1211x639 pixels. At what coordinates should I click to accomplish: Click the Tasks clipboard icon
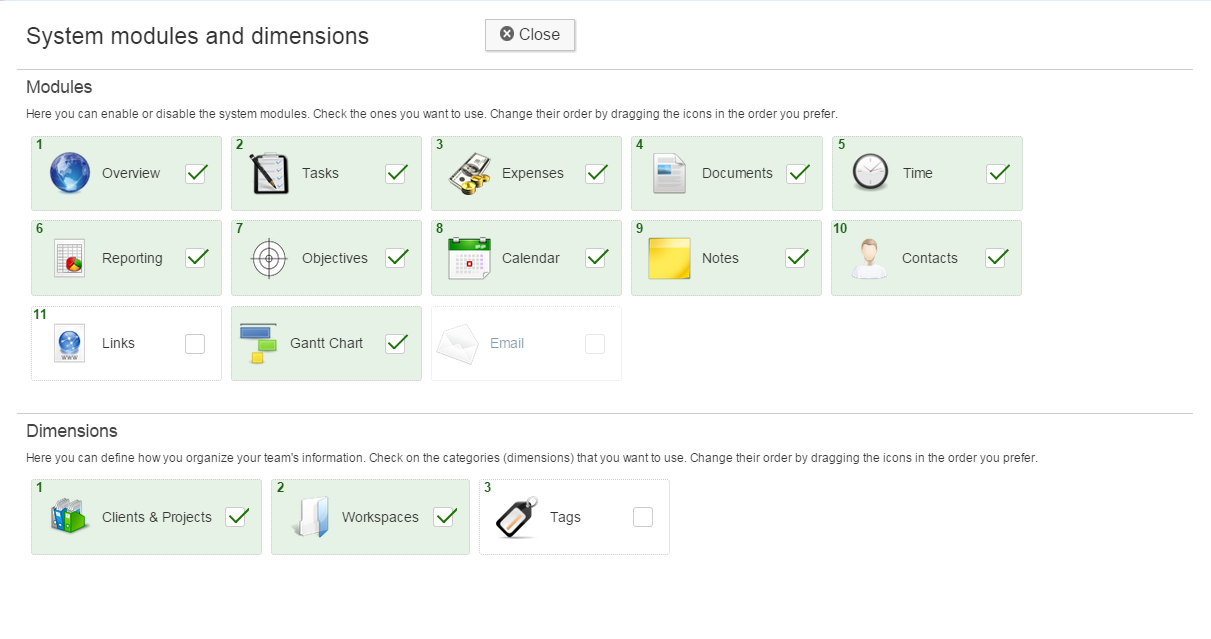[269, 173]
